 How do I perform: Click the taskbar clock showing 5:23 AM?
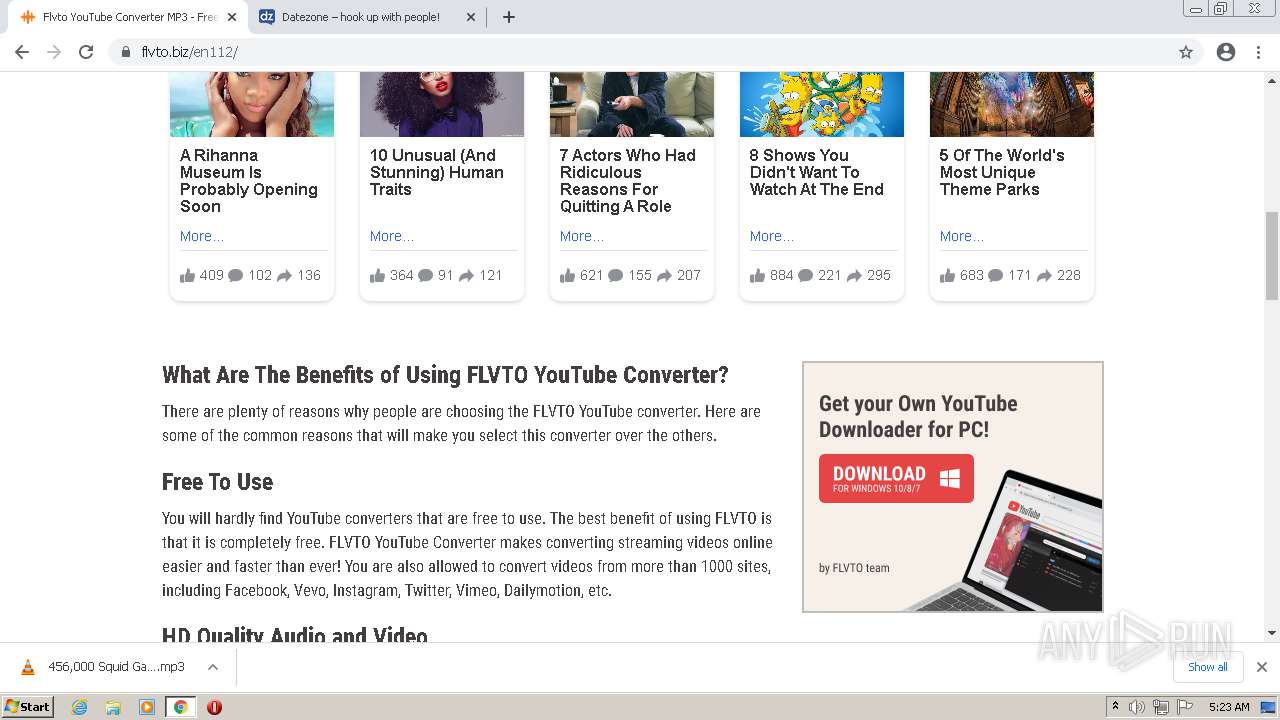tap(1228, 707)
